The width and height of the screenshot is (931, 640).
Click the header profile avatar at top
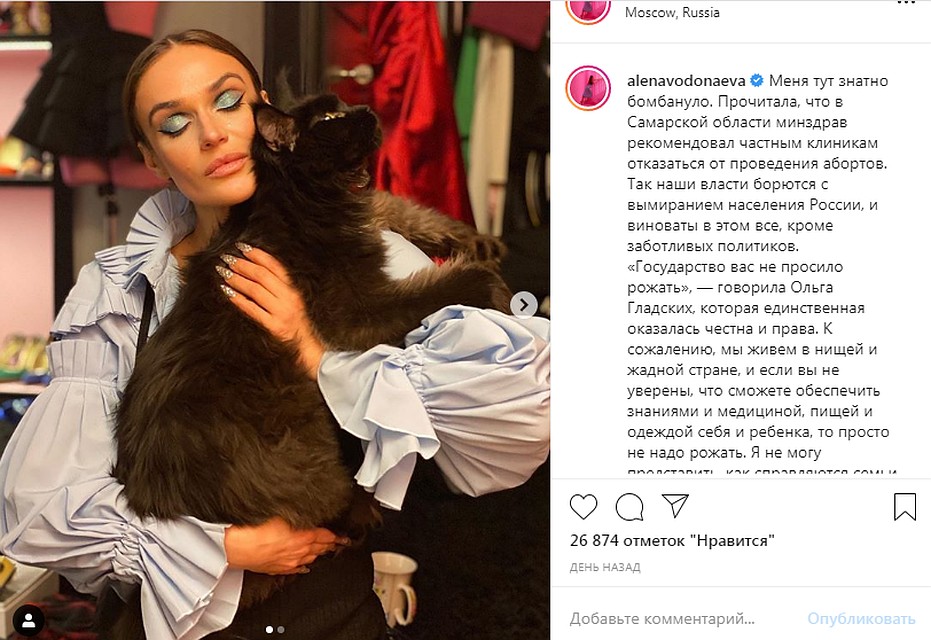(x=588, y=10)
